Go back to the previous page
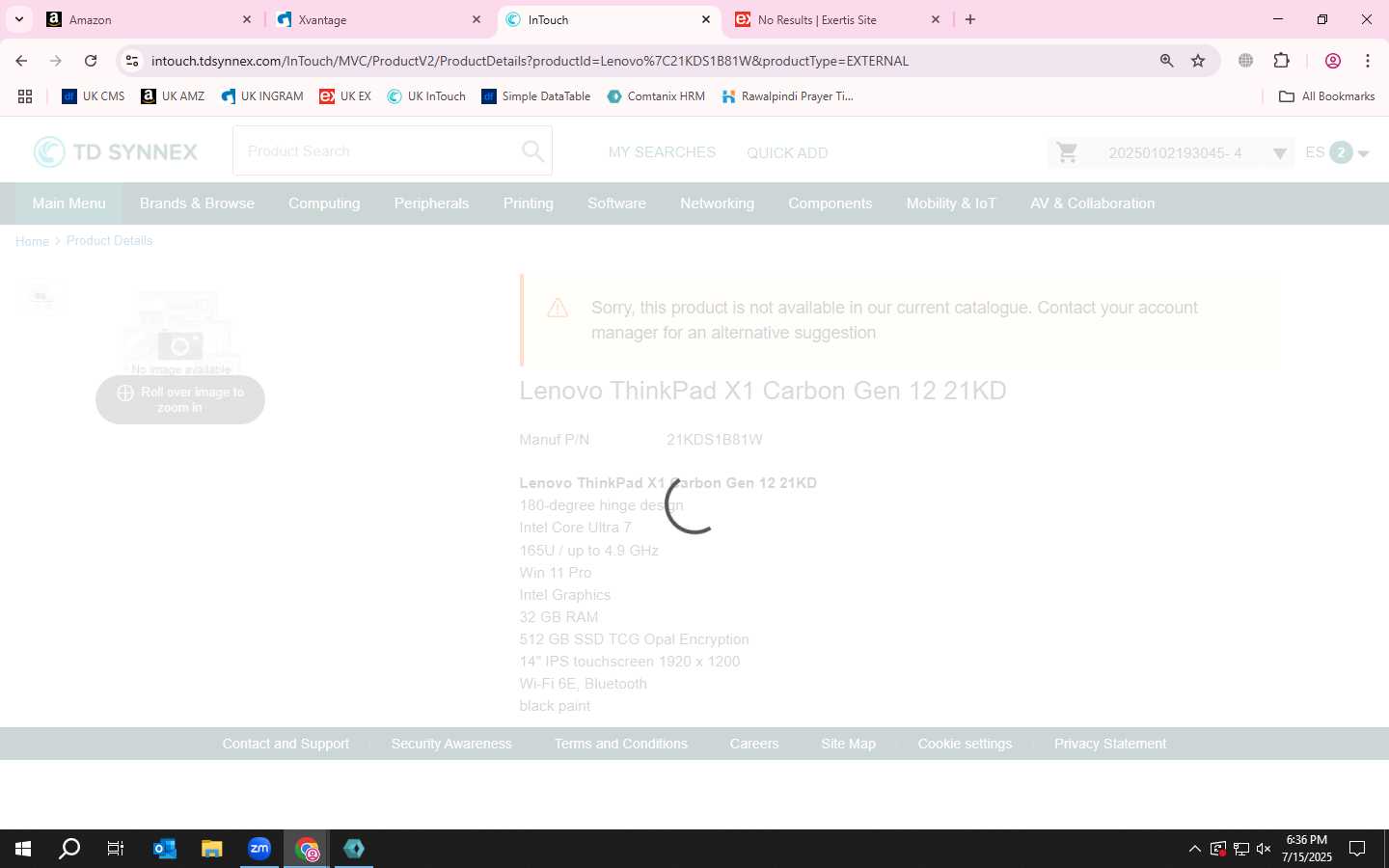 pyautogui.click(x=21, y=61)
